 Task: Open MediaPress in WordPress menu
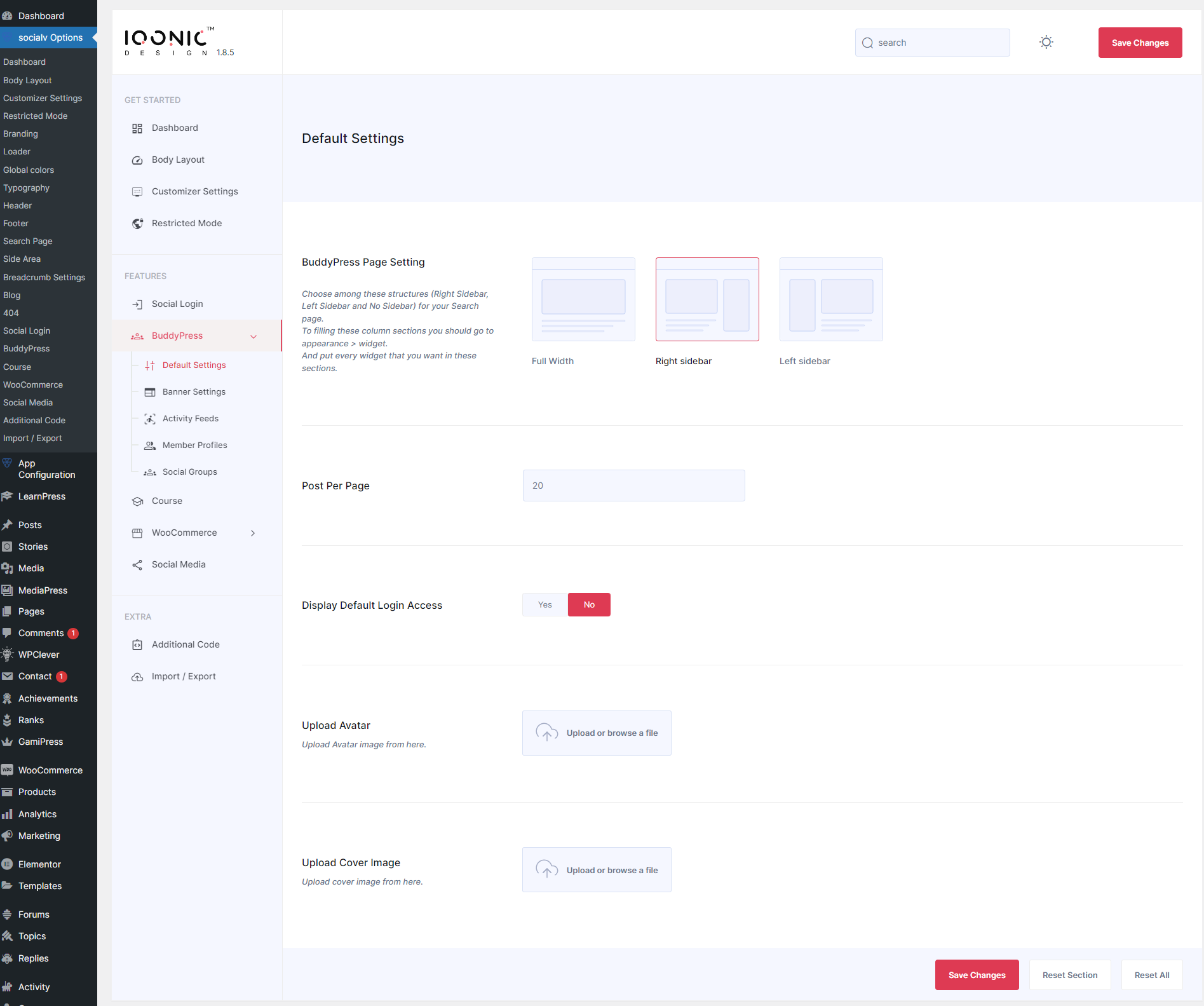(43, 590)
